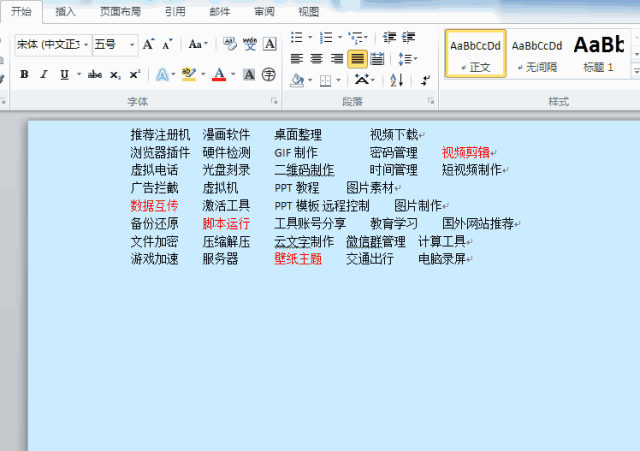Open phonetic guide wén icon

[x=249, y=44]
